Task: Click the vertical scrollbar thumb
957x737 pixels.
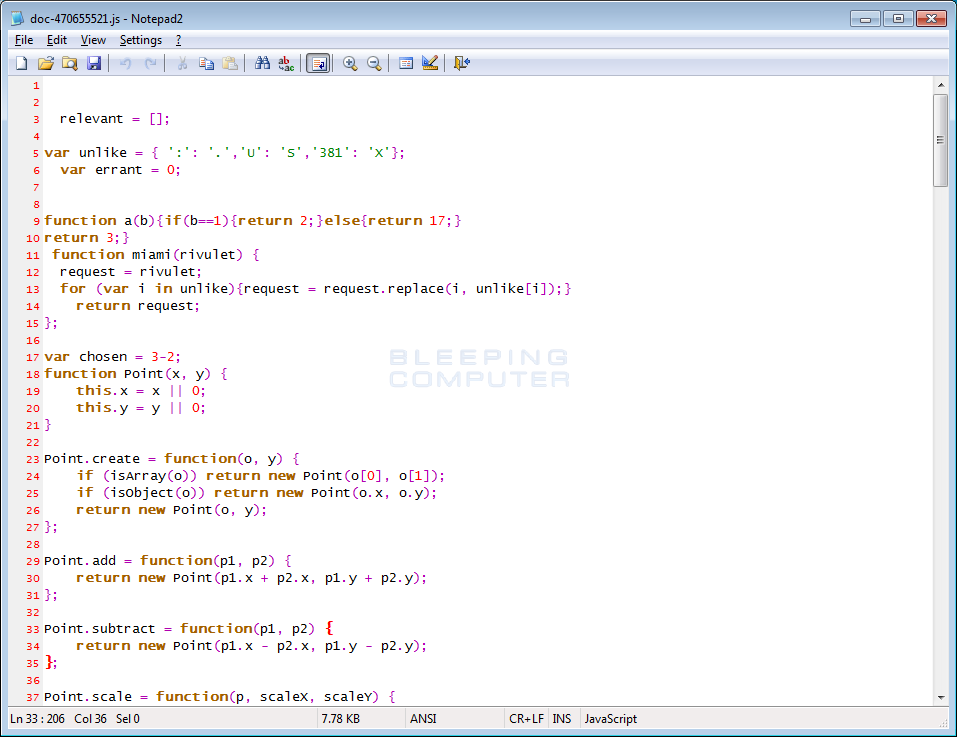Action: (941, 140)
